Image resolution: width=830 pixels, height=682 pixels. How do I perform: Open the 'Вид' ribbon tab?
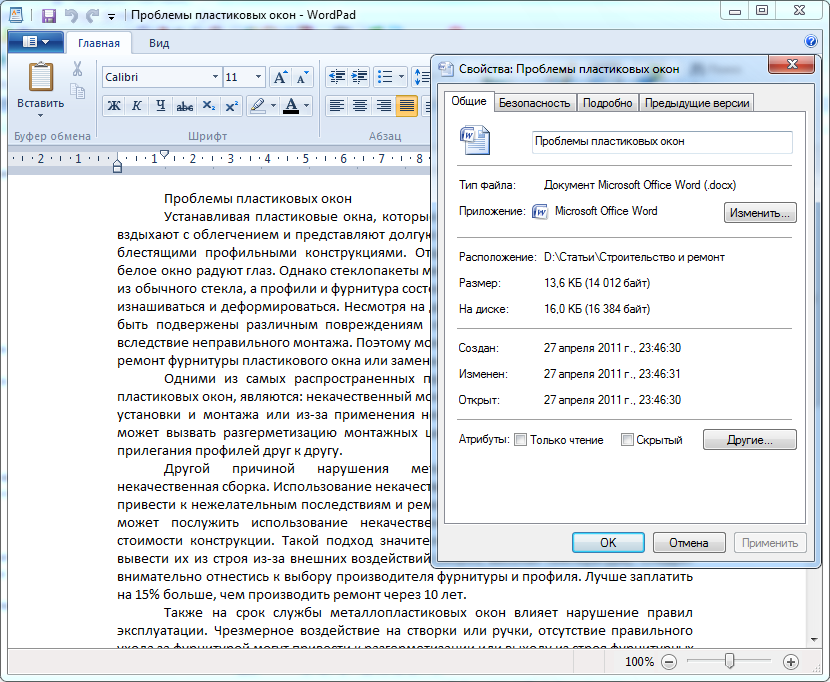[159, 43]
